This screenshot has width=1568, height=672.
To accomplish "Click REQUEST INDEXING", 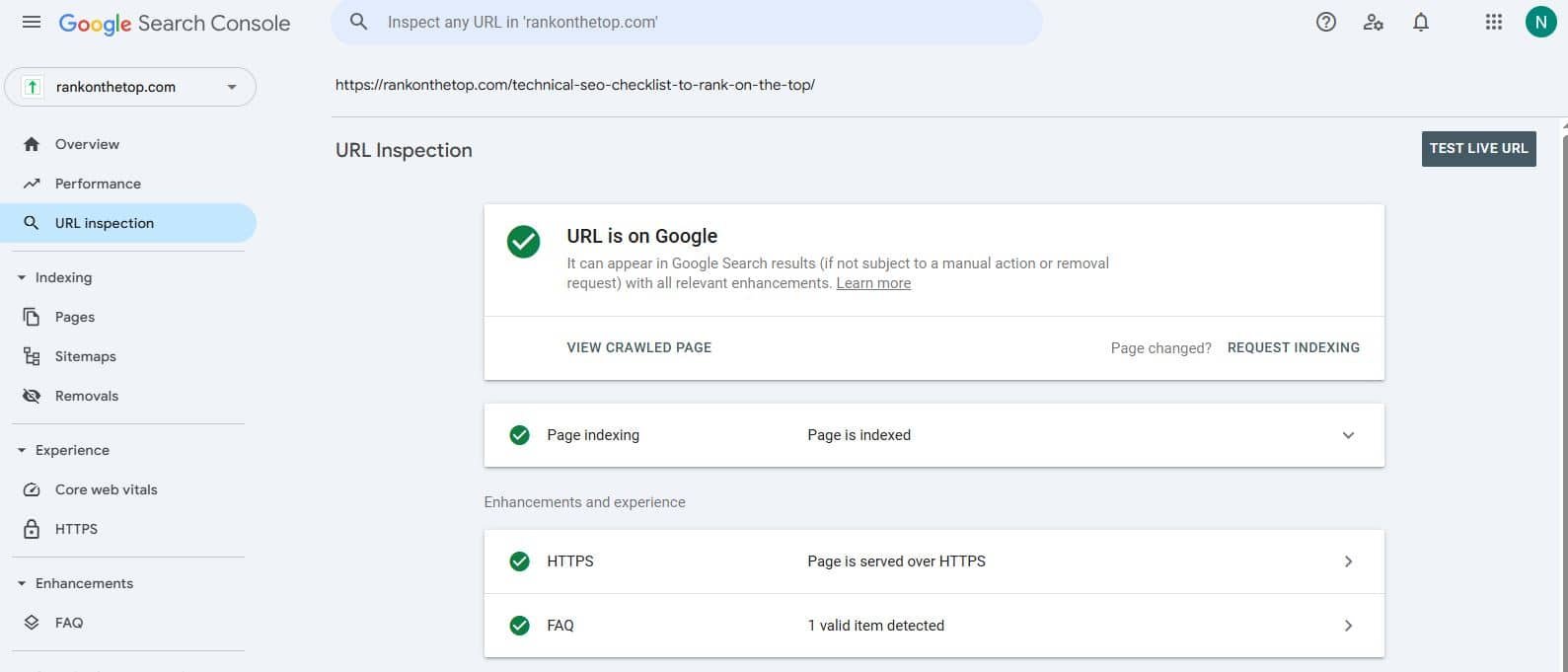I will (x=1294, y=347).
